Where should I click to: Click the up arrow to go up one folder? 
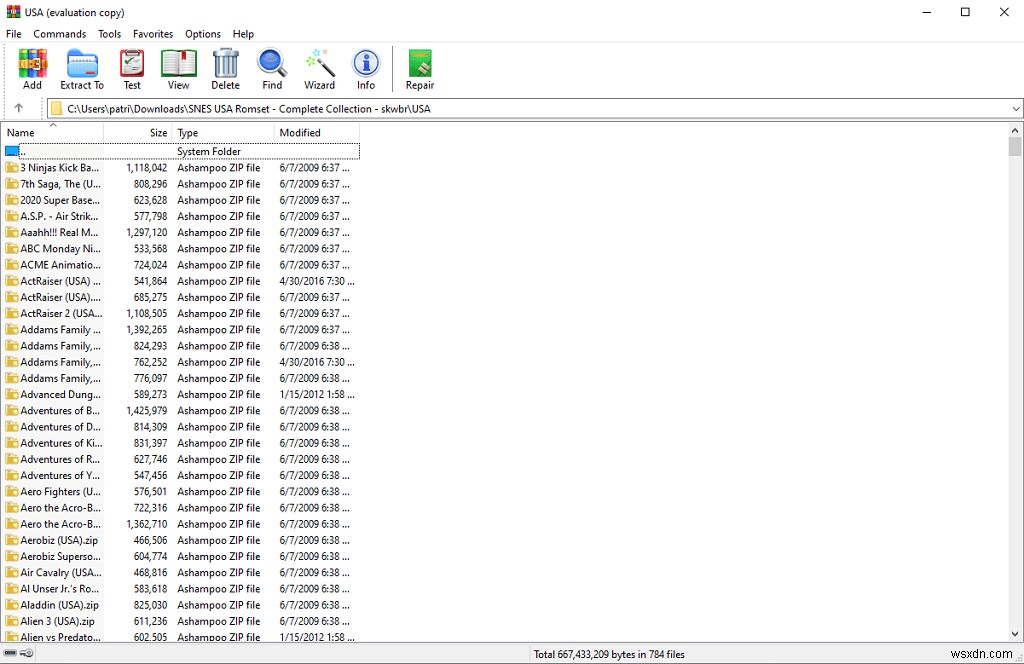click(x=21, y=108)
